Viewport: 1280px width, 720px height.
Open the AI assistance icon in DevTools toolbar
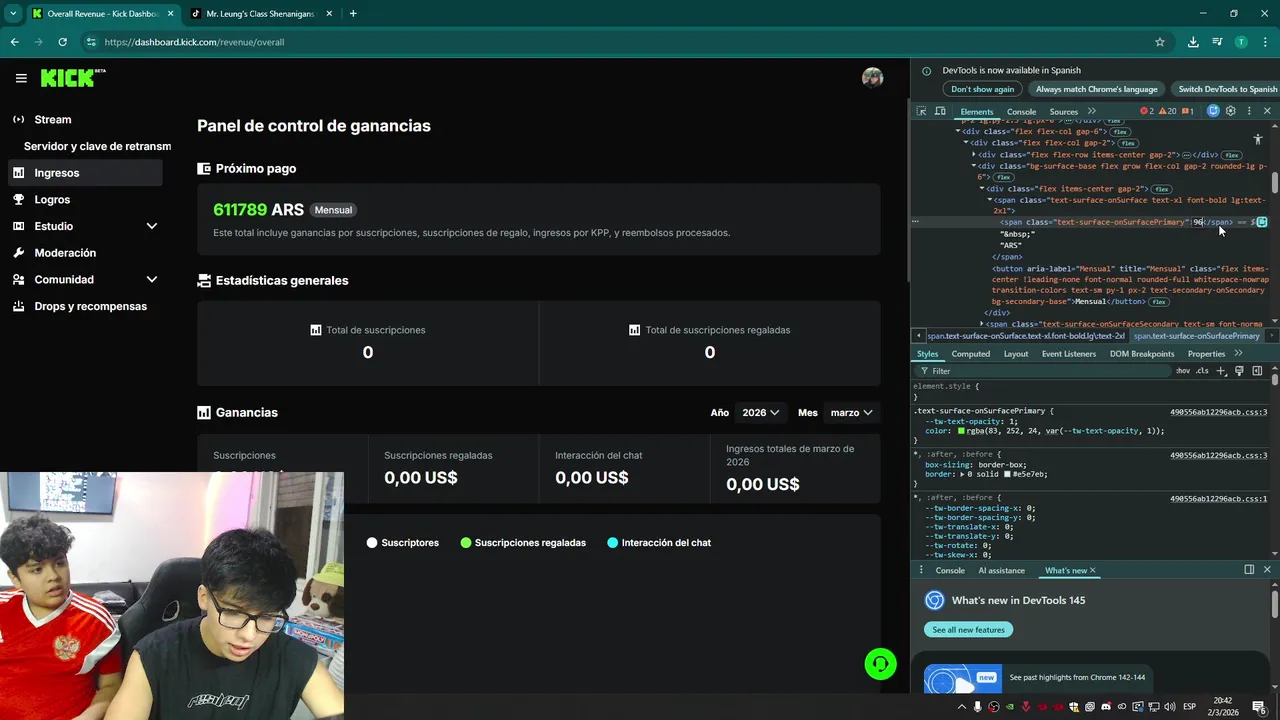[x=1213, y=111]
